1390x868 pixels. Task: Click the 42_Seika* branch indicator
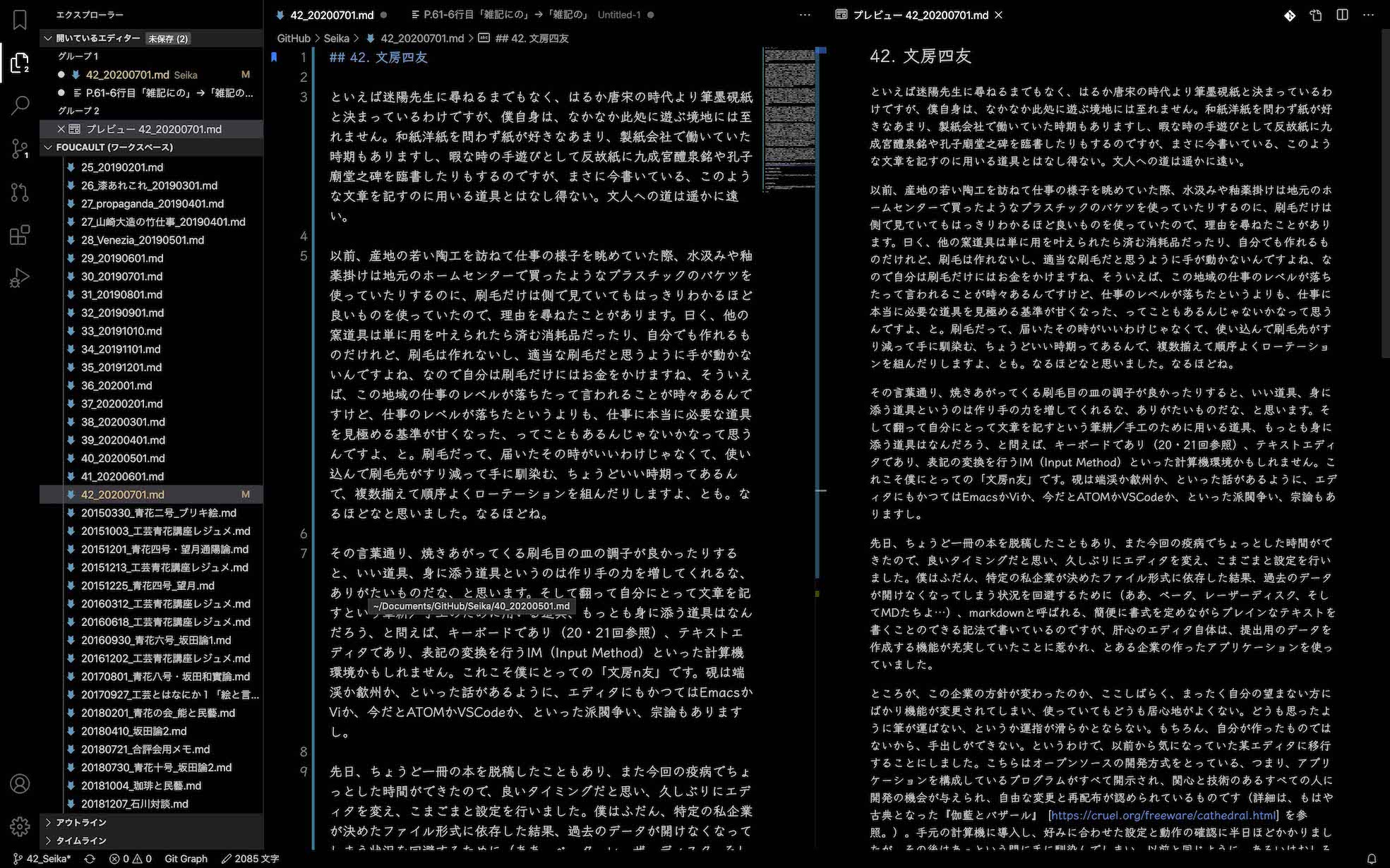[42, 859]
